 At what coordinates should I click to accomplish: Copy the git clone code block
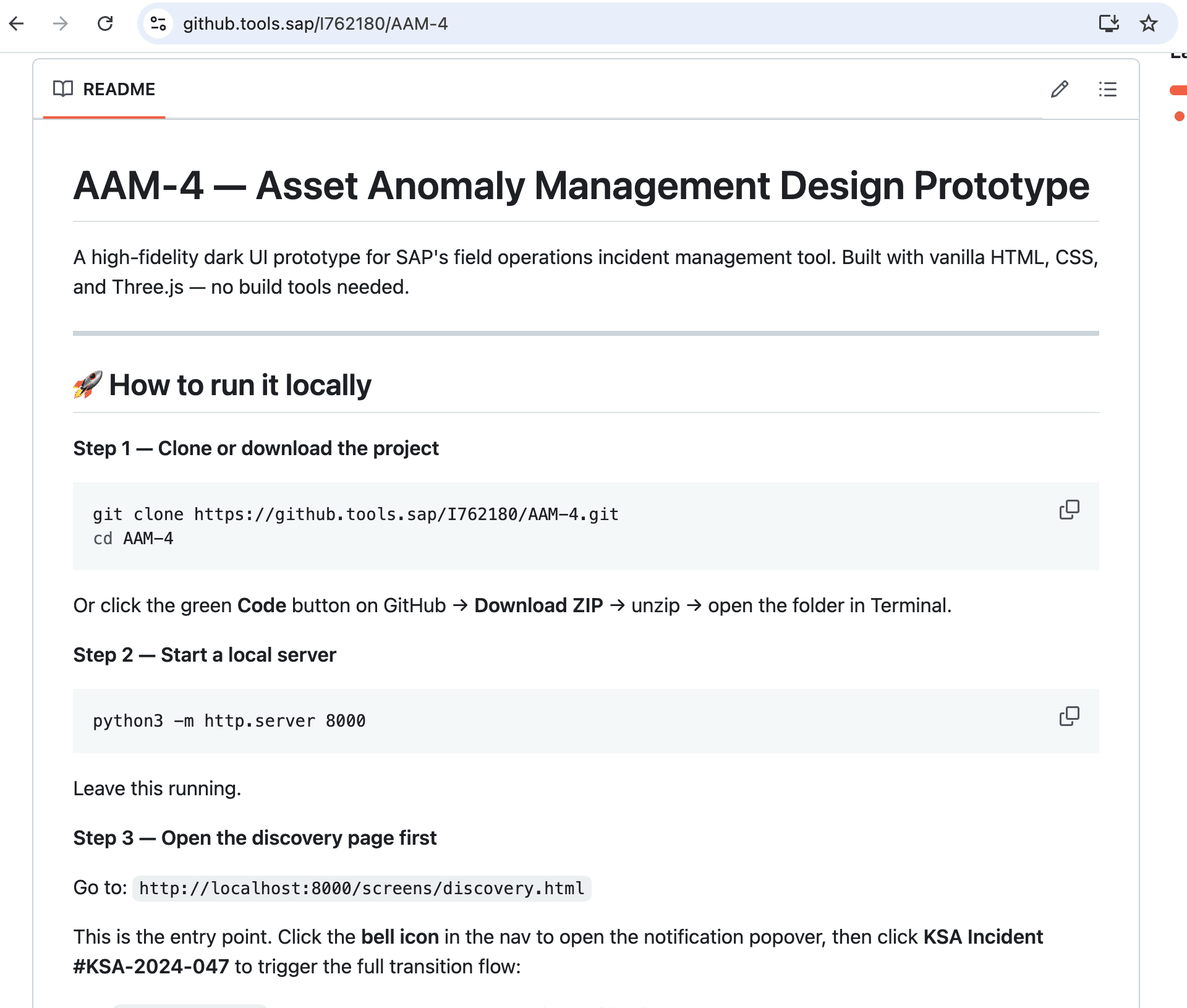coord(1069,510)
